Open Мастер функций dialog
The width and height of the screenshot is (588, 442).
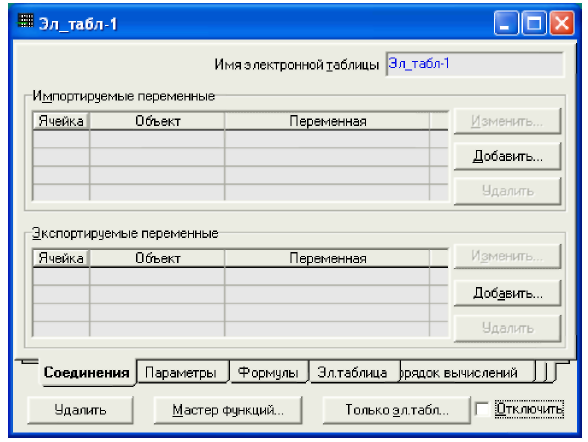click(x=228, y=410)
